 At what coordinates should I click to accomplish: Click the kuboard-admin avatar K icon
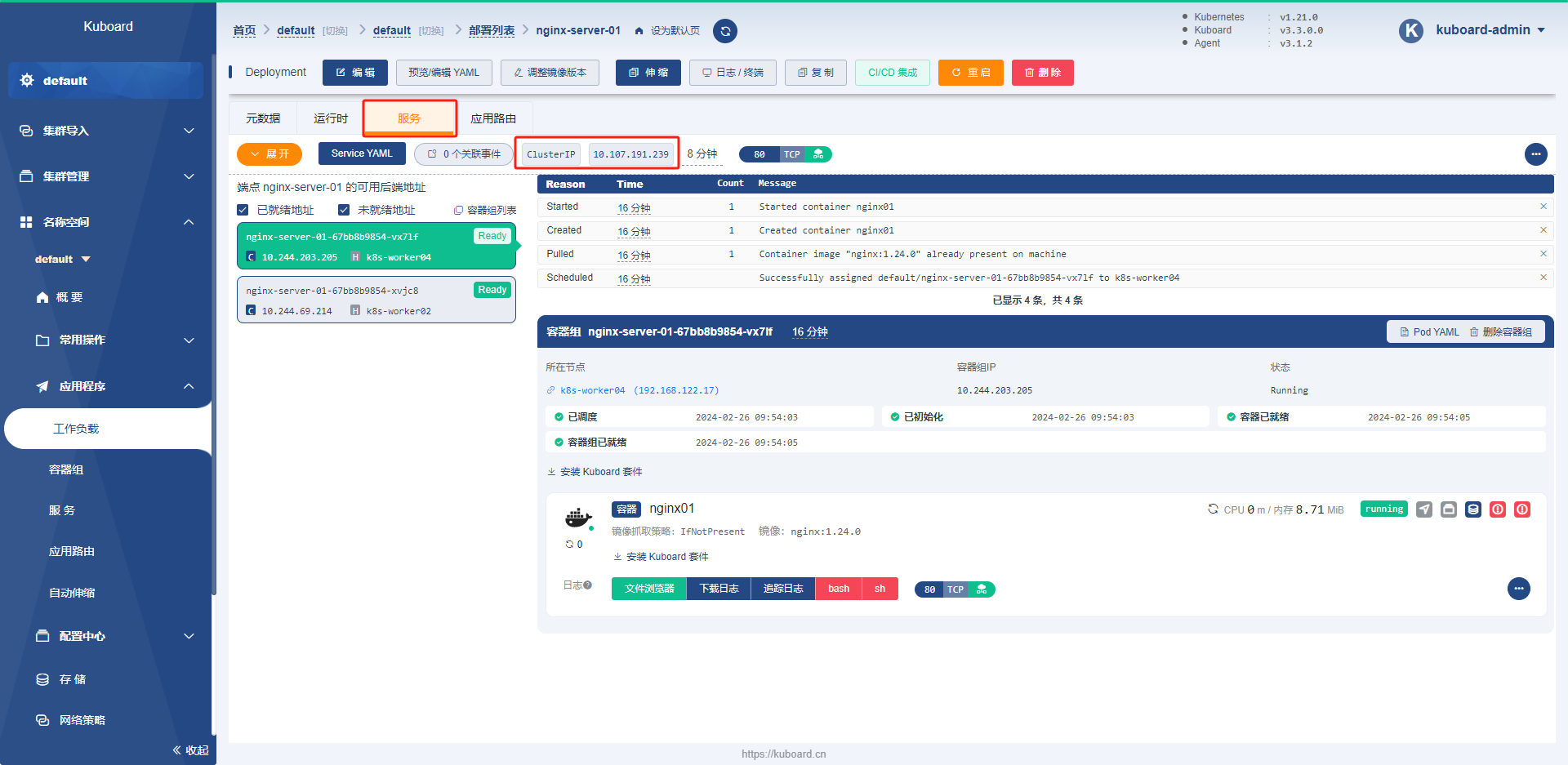click(1410, 31)
